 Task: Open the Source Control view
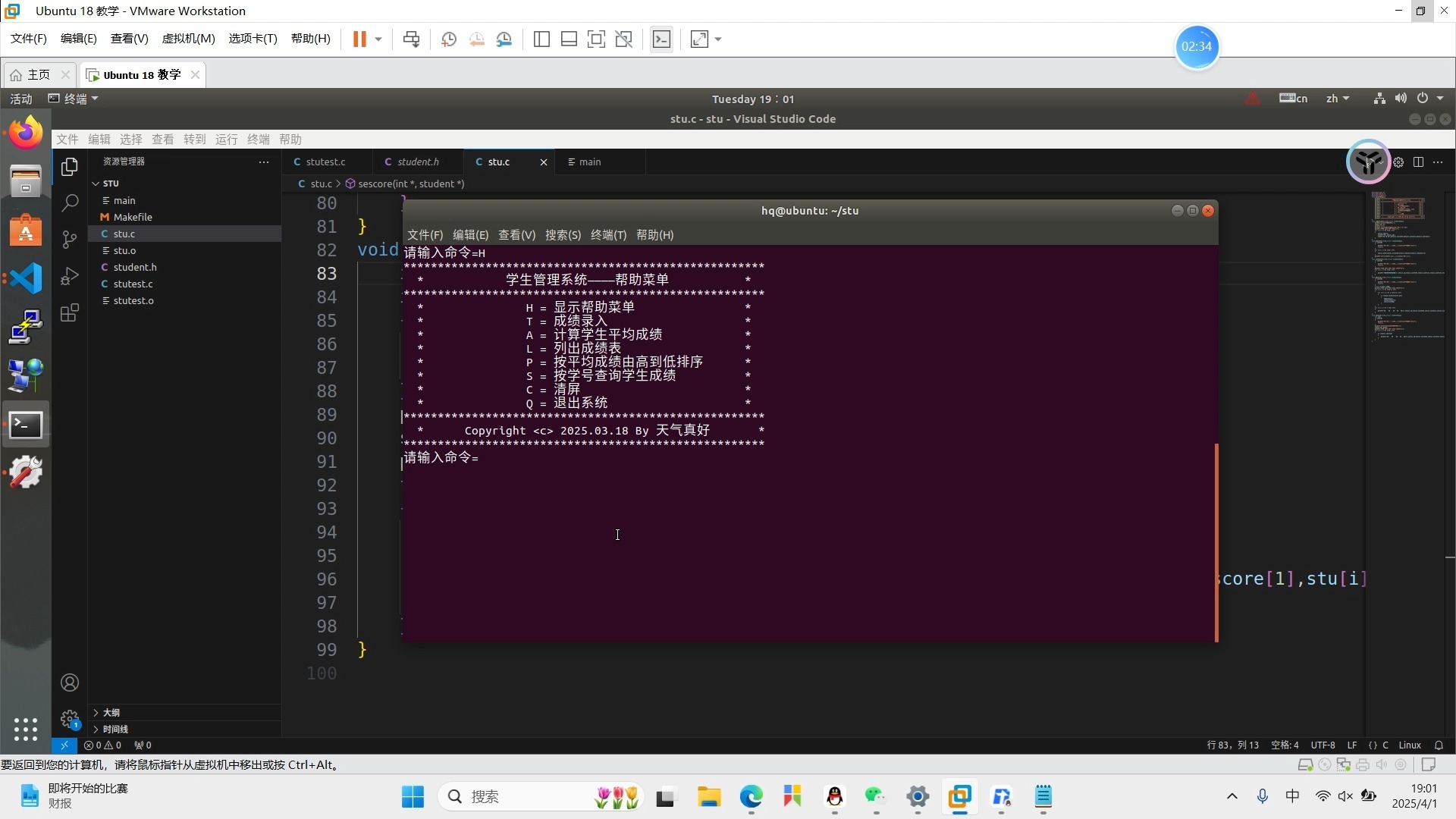coord(70,240)
